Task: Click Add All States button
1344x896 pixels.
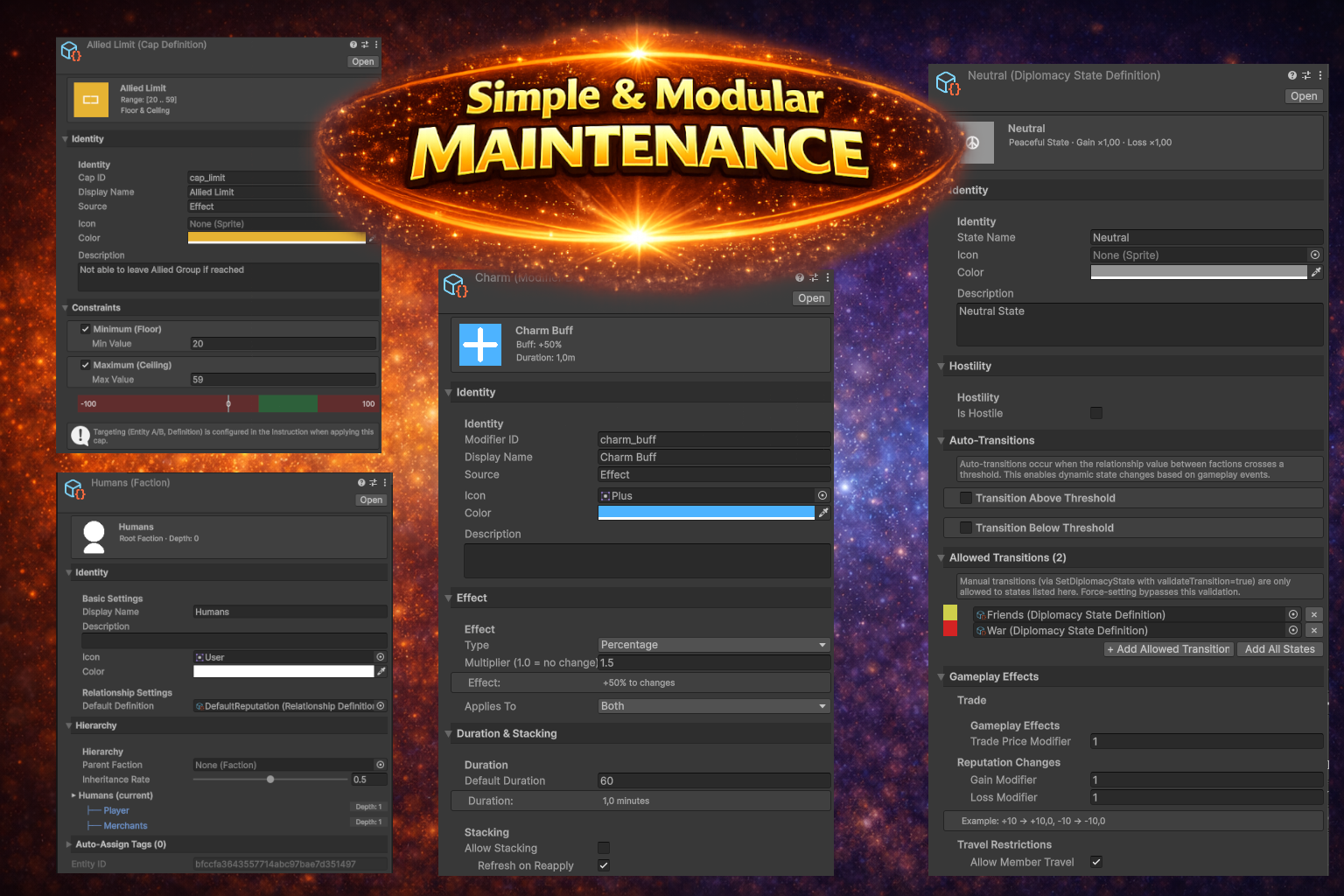Action: click(x=1279, y=649)
